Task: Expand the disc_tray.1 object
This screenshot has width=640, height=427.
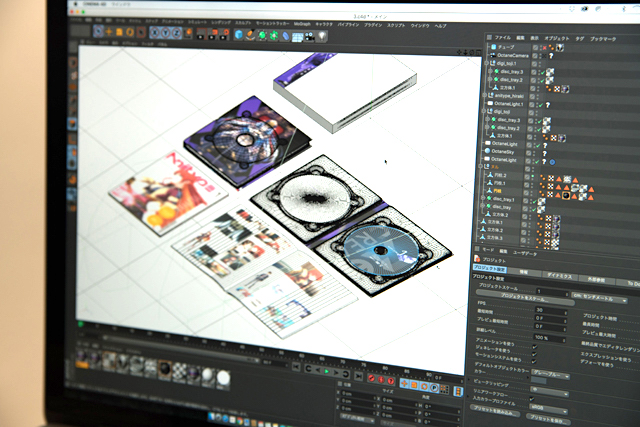Action: [x=484, y=199]
